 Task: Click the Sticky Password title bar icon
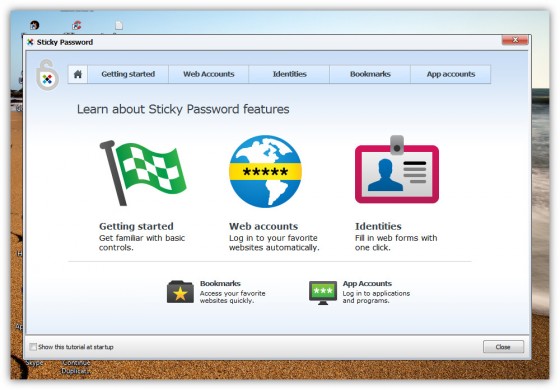click(x=30, y=42)
